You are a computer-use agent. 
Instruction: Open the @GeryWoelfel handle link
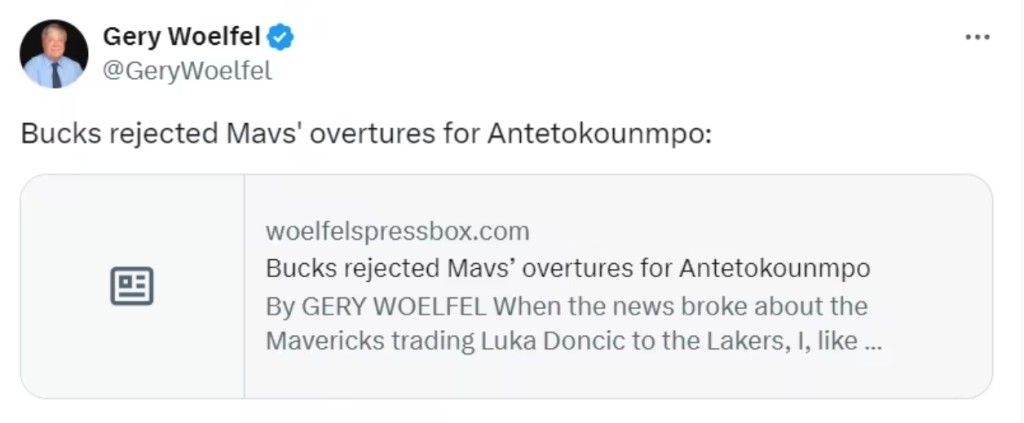click(187, 71)
